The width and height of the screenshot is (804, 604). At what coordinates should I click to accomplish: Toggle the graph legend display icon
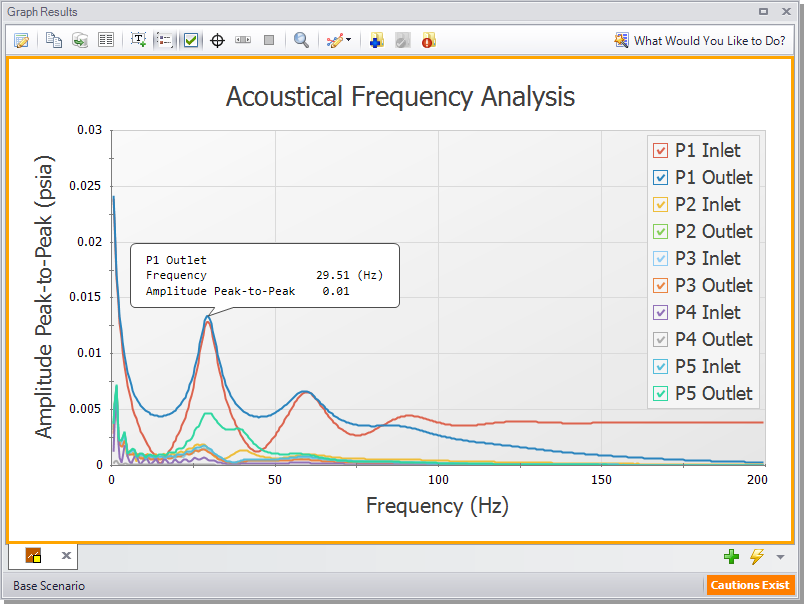165,40
